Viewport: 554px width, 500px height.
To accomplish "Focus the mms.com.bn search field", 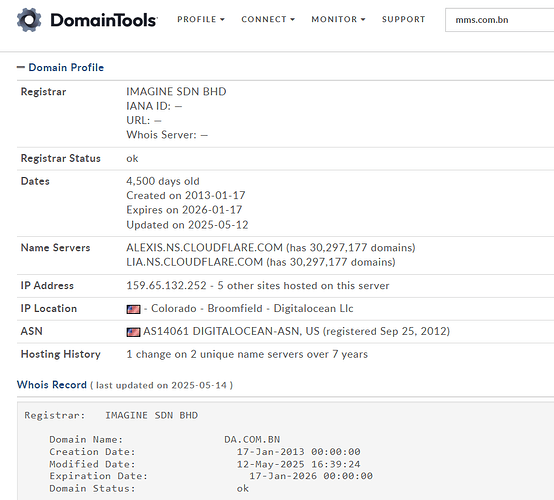I will 500,20.
